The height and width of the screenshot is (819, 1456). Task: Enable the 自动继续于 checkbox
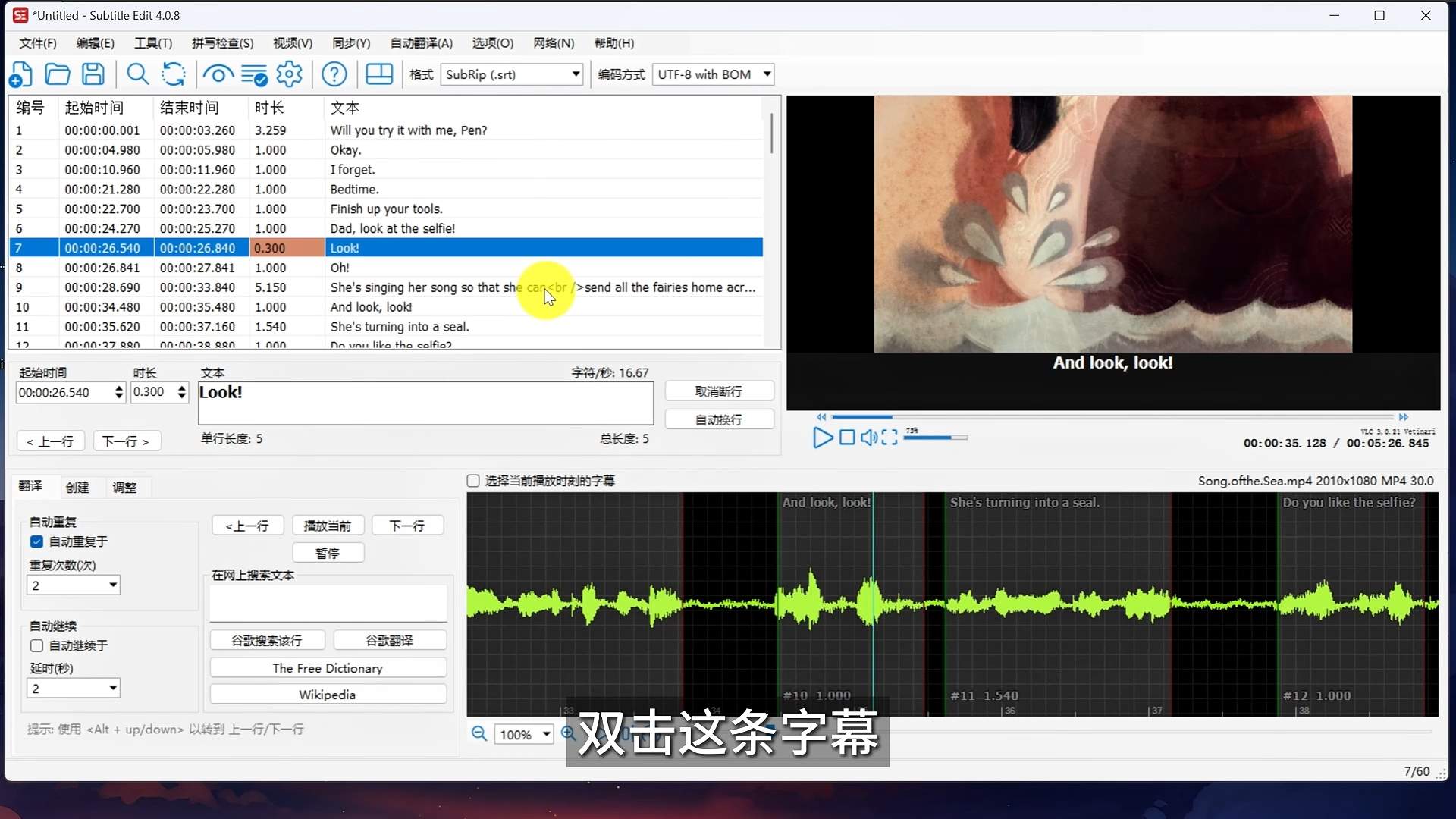point(36,645)
